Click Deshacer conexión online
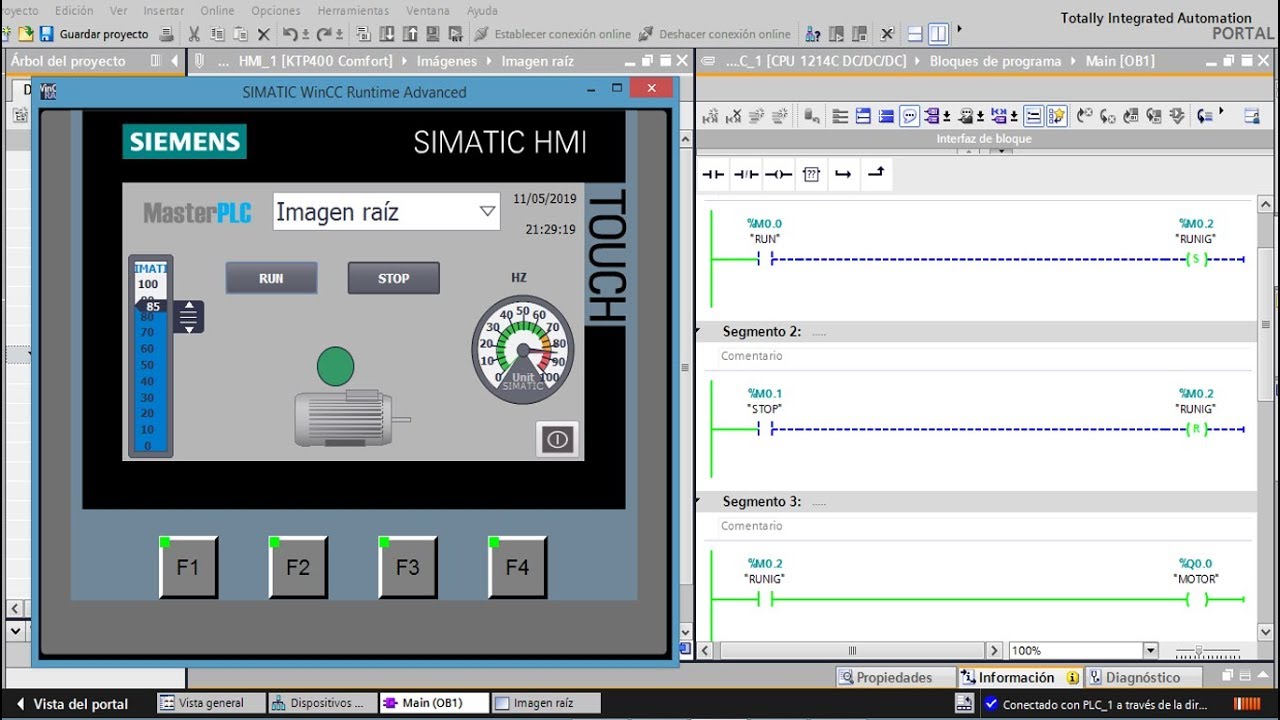This screenshot has width=1280, height=720. [x=714, y=34]
